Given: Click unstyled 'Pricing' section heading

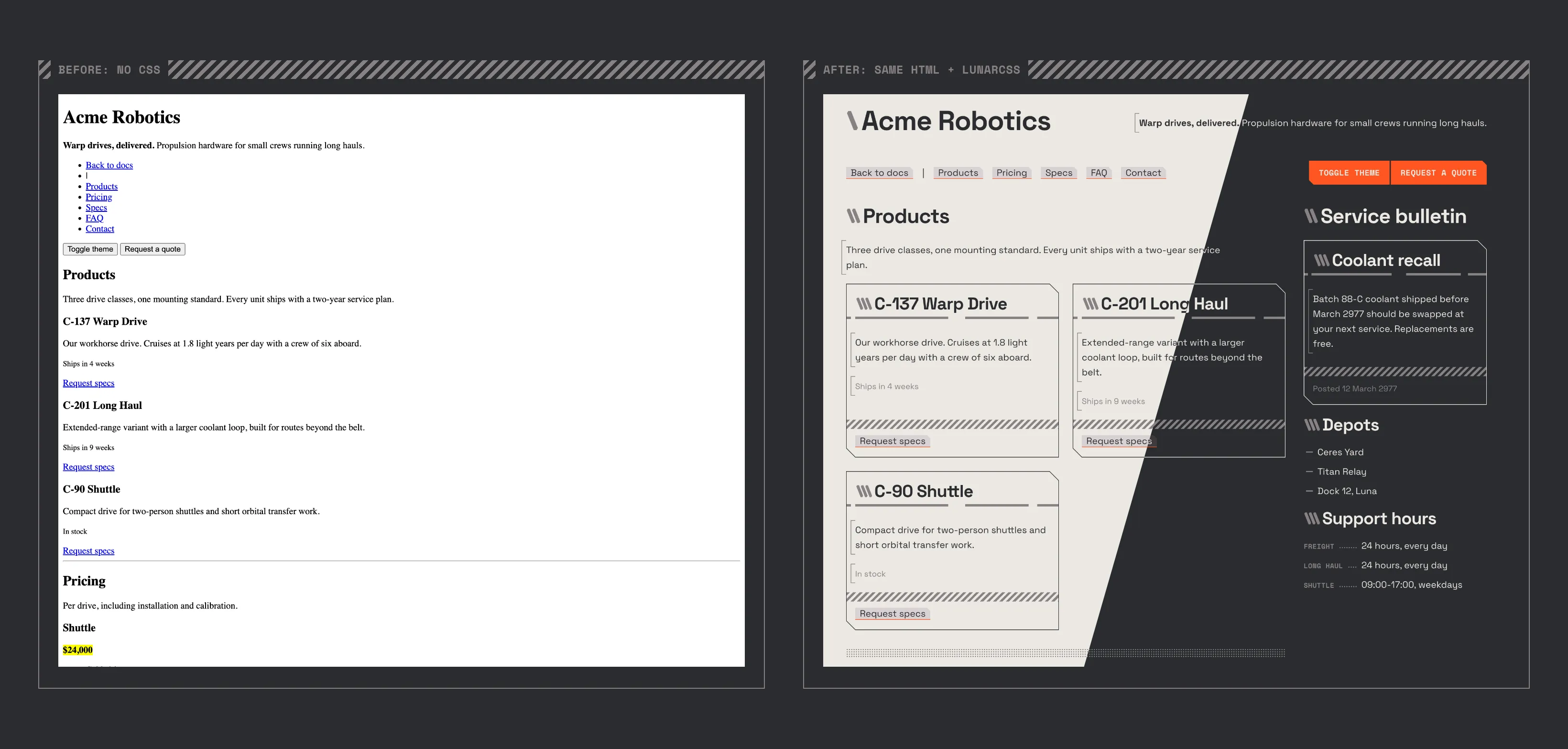Looking at the screenshot, I should tap(84, 581).
